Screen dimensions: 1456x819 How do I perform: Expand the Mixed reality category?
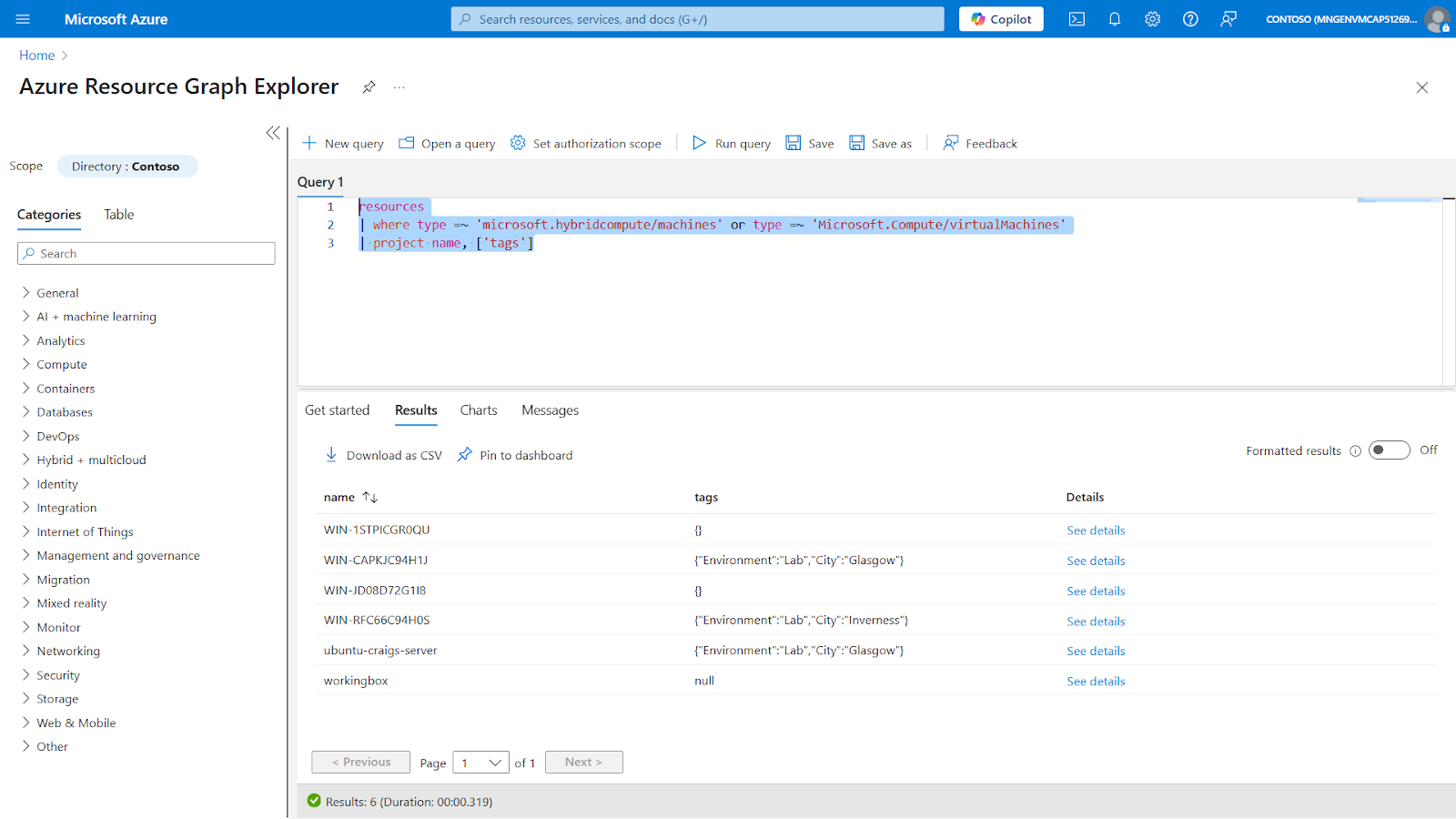coord(64,603)
